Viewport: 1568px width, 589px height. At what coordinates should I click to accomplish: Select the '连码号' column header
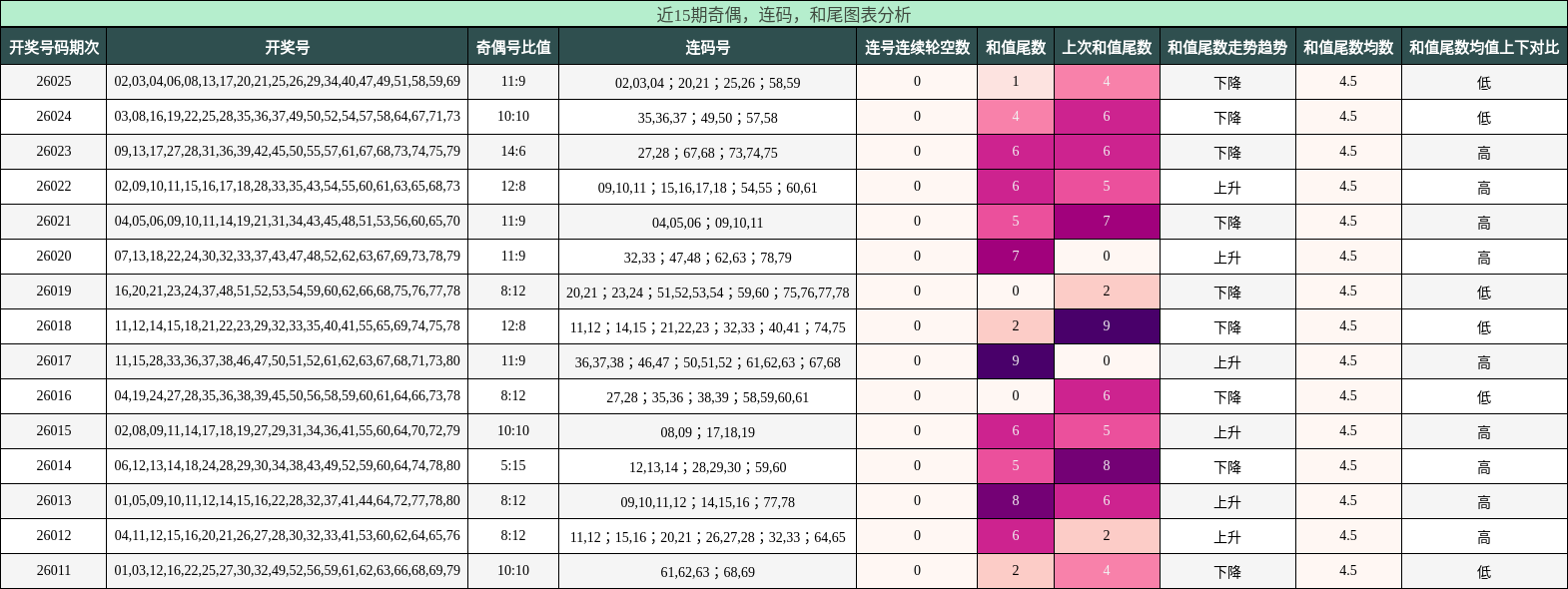[x=708, y=47]
